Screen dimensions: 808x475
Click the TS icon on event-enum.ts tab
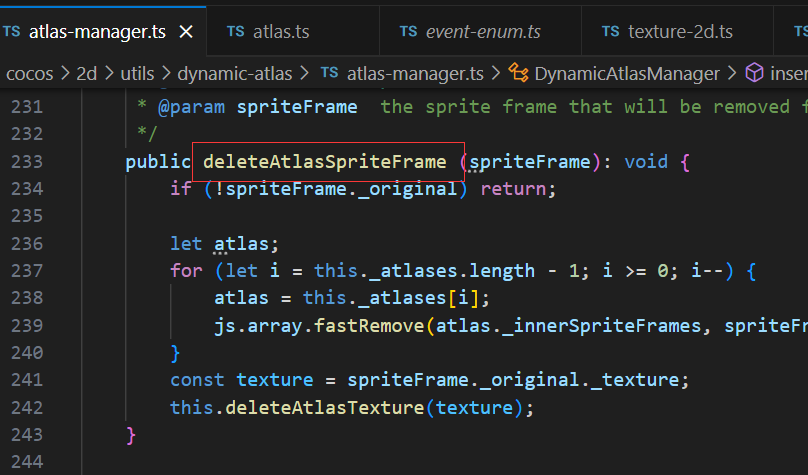click(408, 32)
